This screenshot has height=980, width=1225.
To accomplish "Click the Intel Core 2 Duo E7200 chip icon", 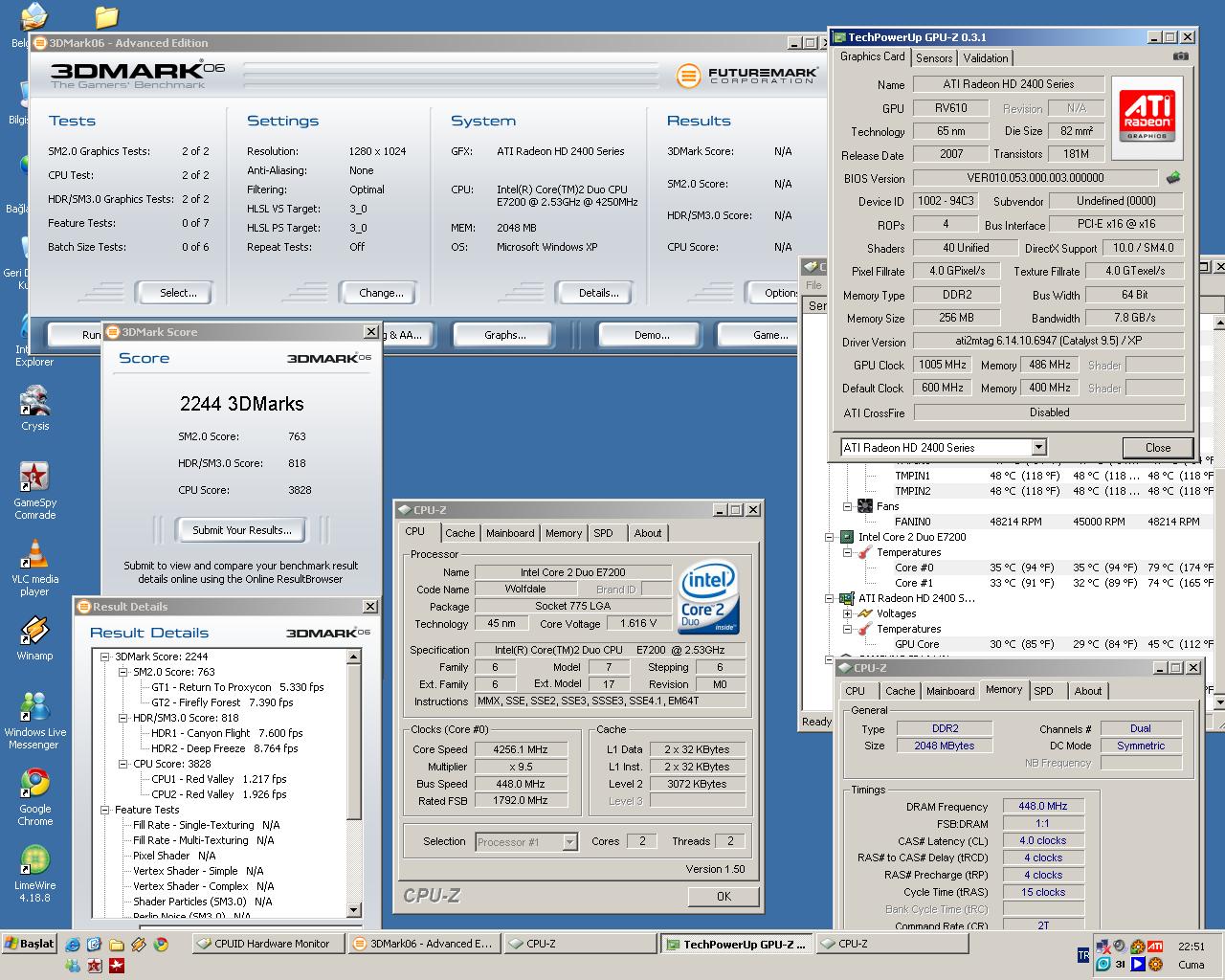I will point(847,537).
